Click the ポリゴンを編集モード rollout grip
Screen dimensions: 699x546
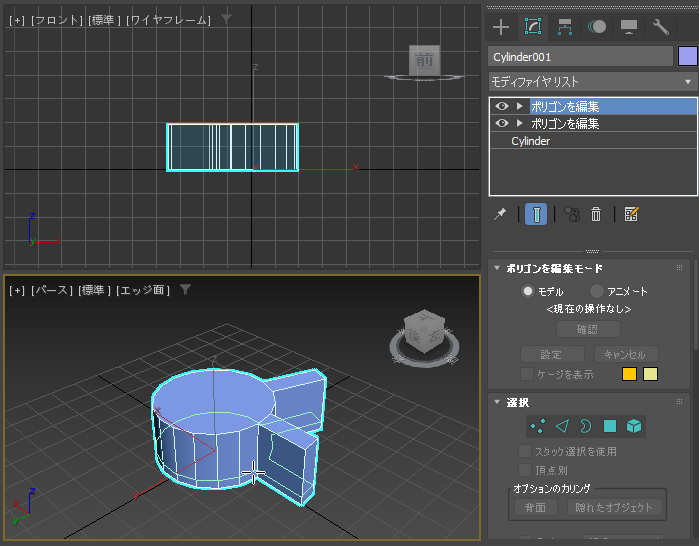[679, 268]
